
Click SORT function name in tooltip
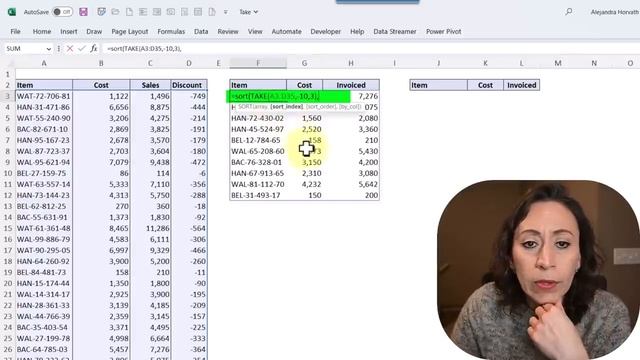245,107
